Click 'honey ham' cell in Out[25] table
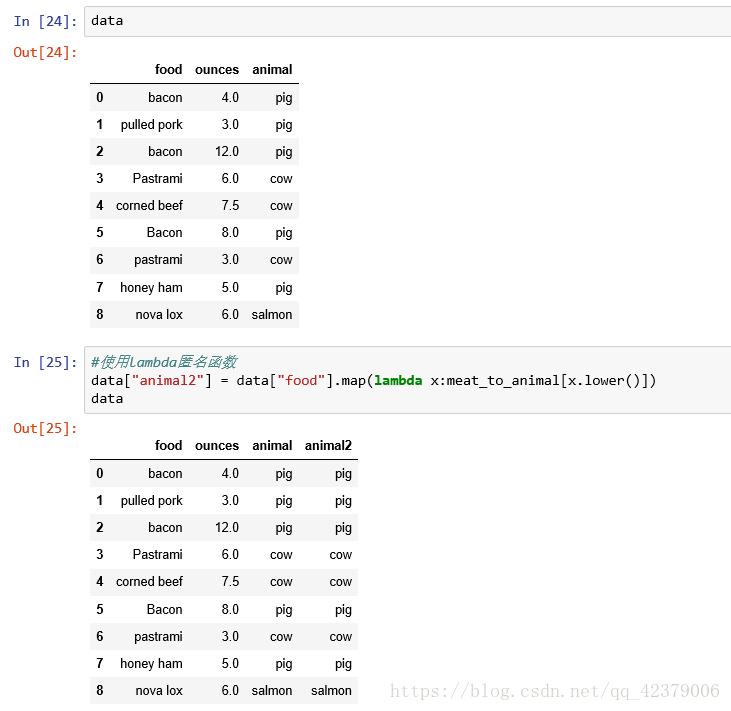 (x=151, y=664)
